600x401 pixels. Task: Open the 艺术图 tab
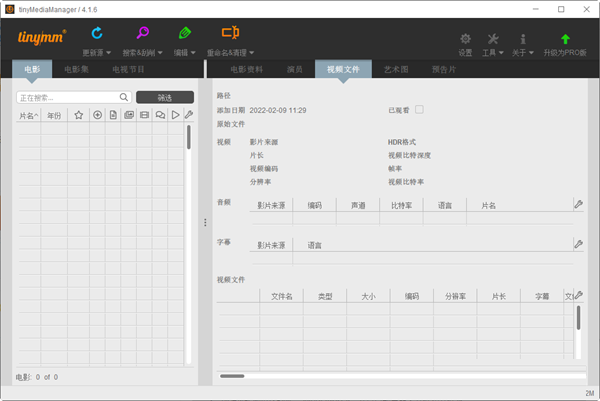[396, 69]
